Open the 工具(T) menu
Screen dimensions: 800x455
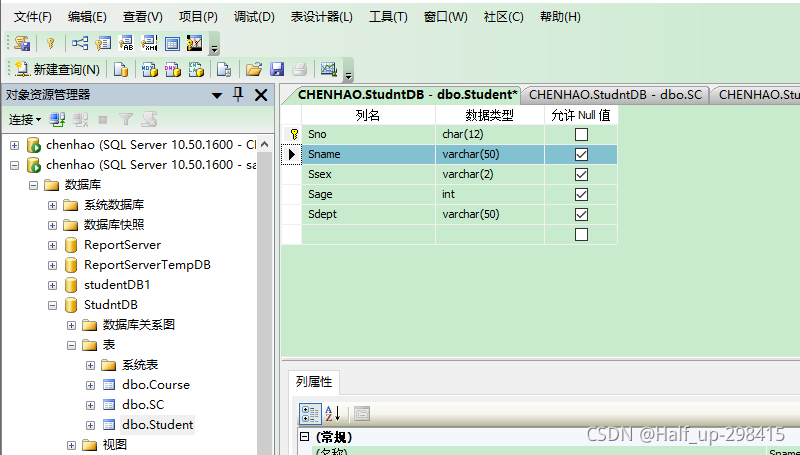(388, 17)
